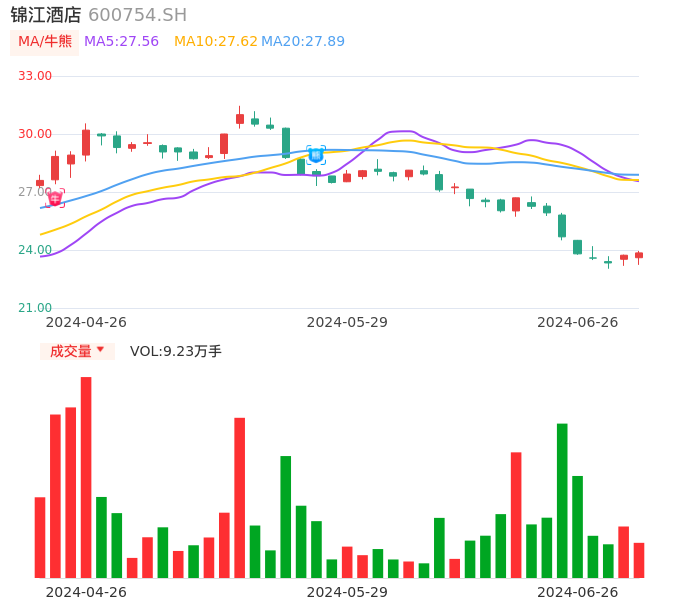Toggle the MA20 moving average legend
This screenshot has width=686, height=606.
pyautogui.click(x=303, y=41)
